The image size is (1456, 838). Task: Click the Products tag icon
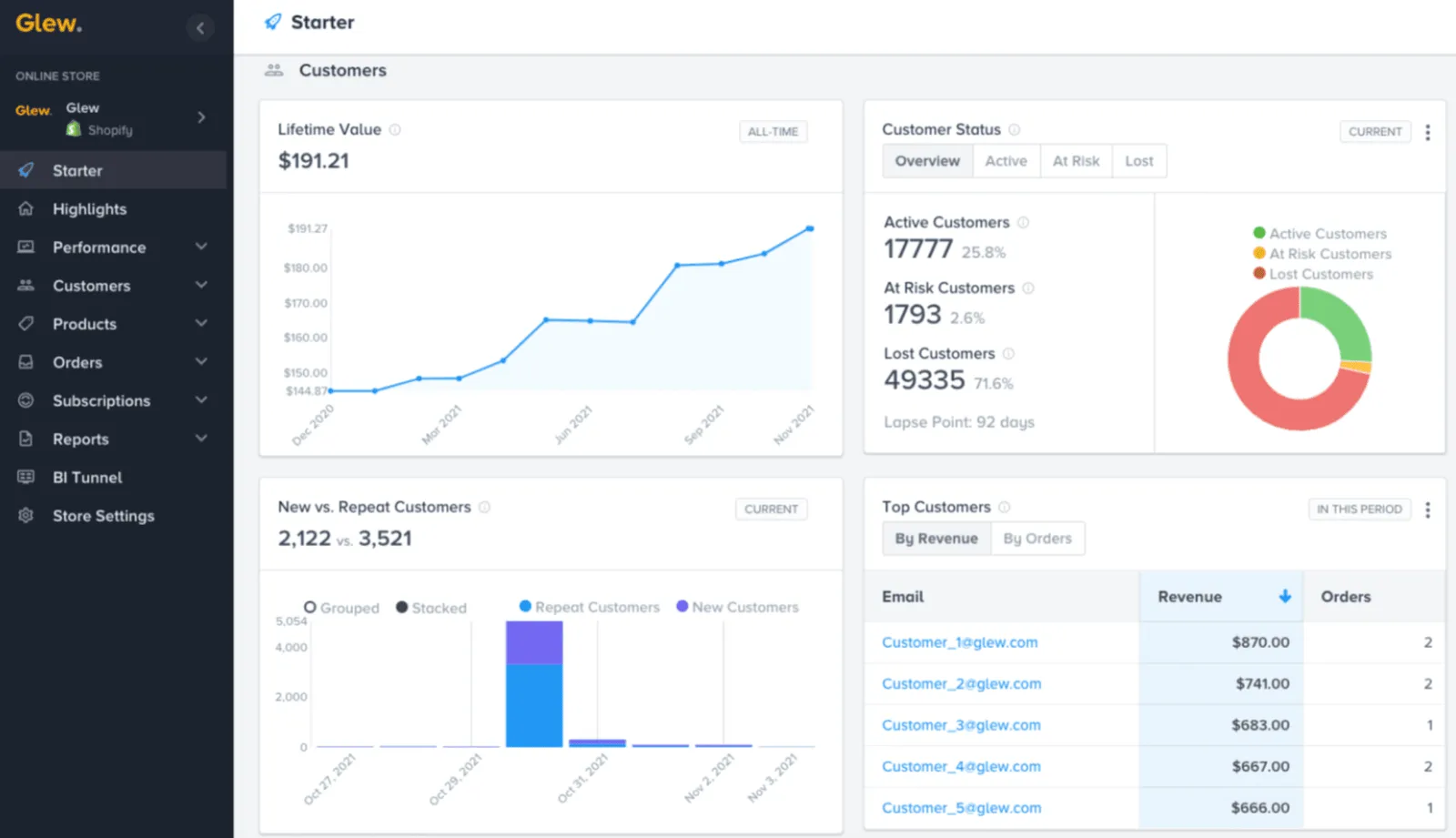26,323
